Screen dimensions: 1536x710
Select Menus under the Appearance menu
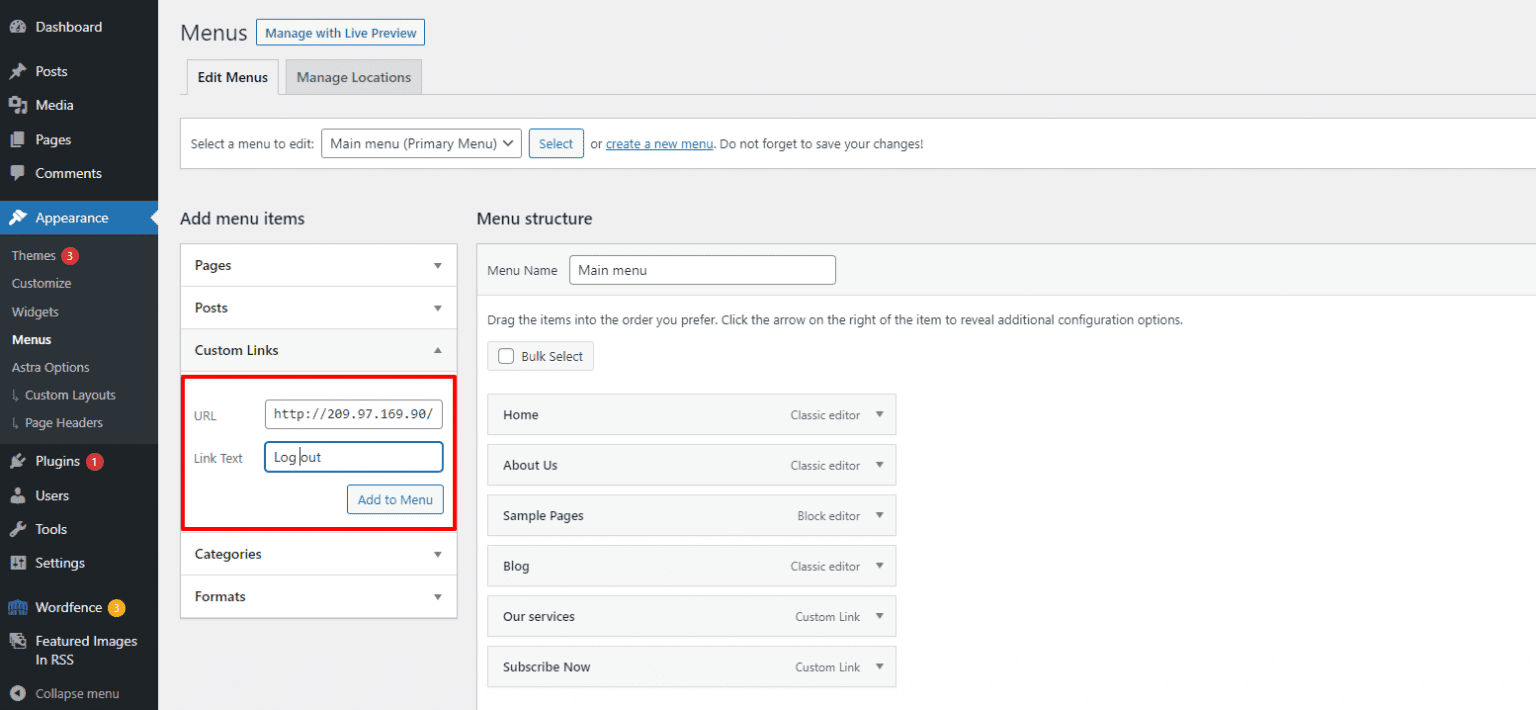30,339
